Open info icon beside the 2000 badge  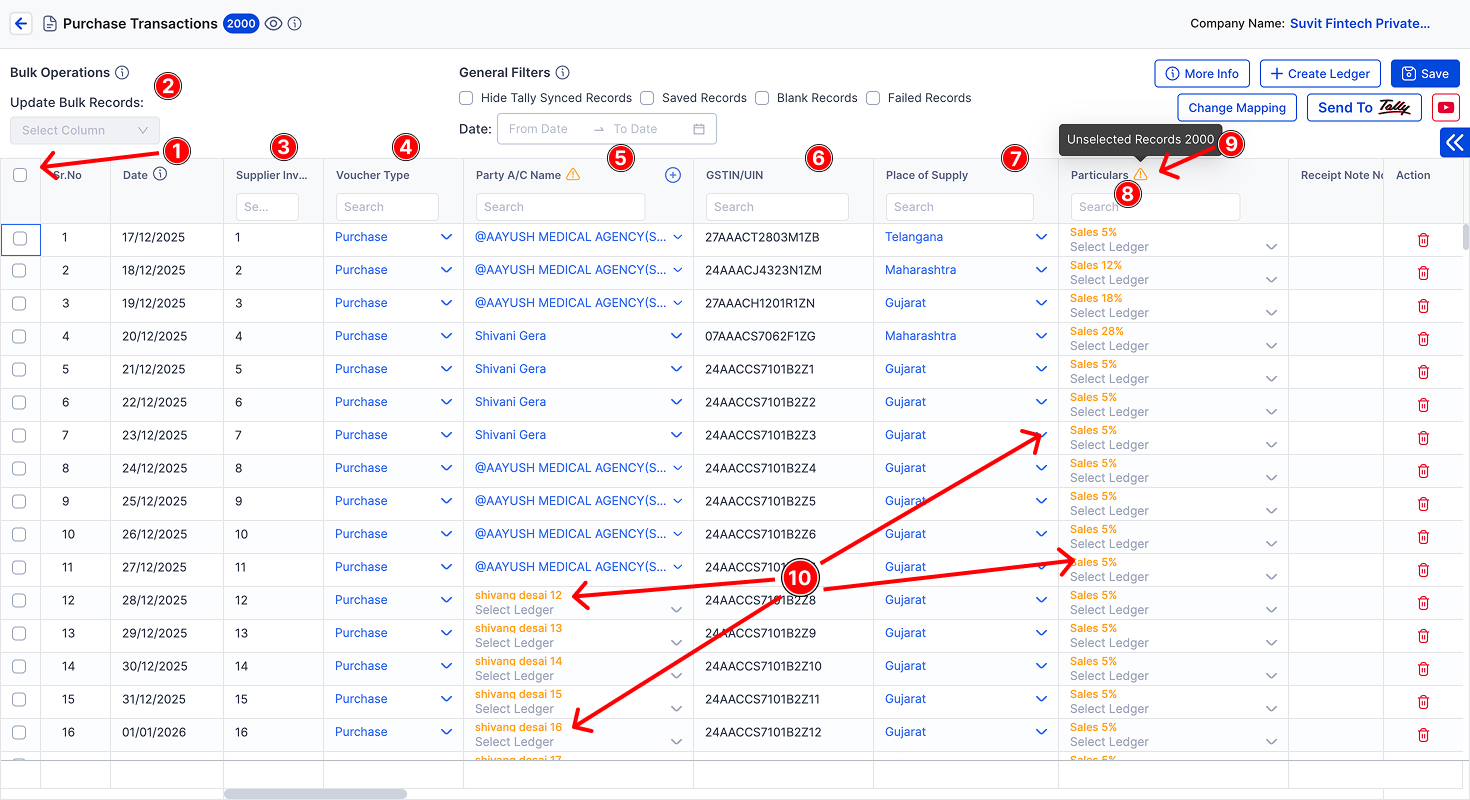(295, 23)
